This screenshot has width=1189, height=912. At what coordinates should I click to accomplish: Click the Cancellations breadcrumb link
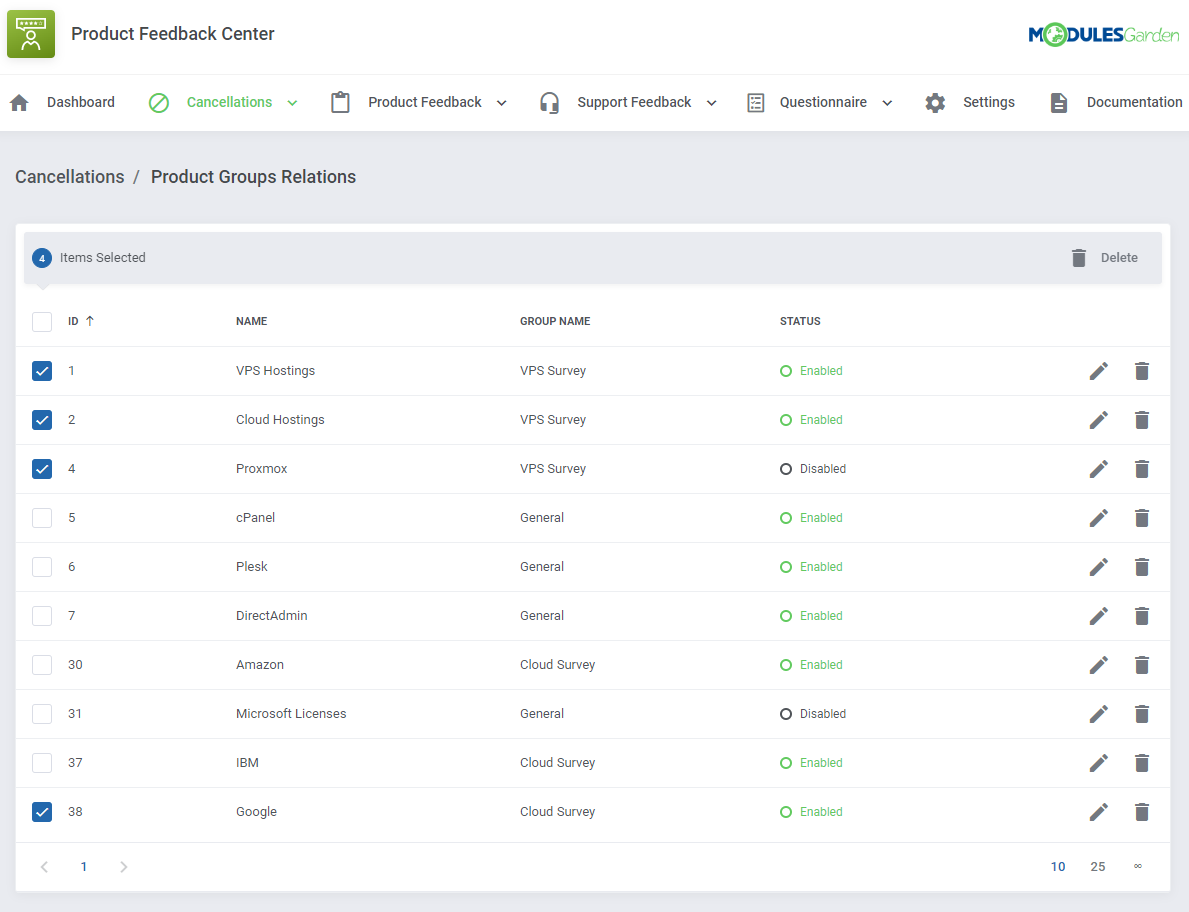pos(70,177)
